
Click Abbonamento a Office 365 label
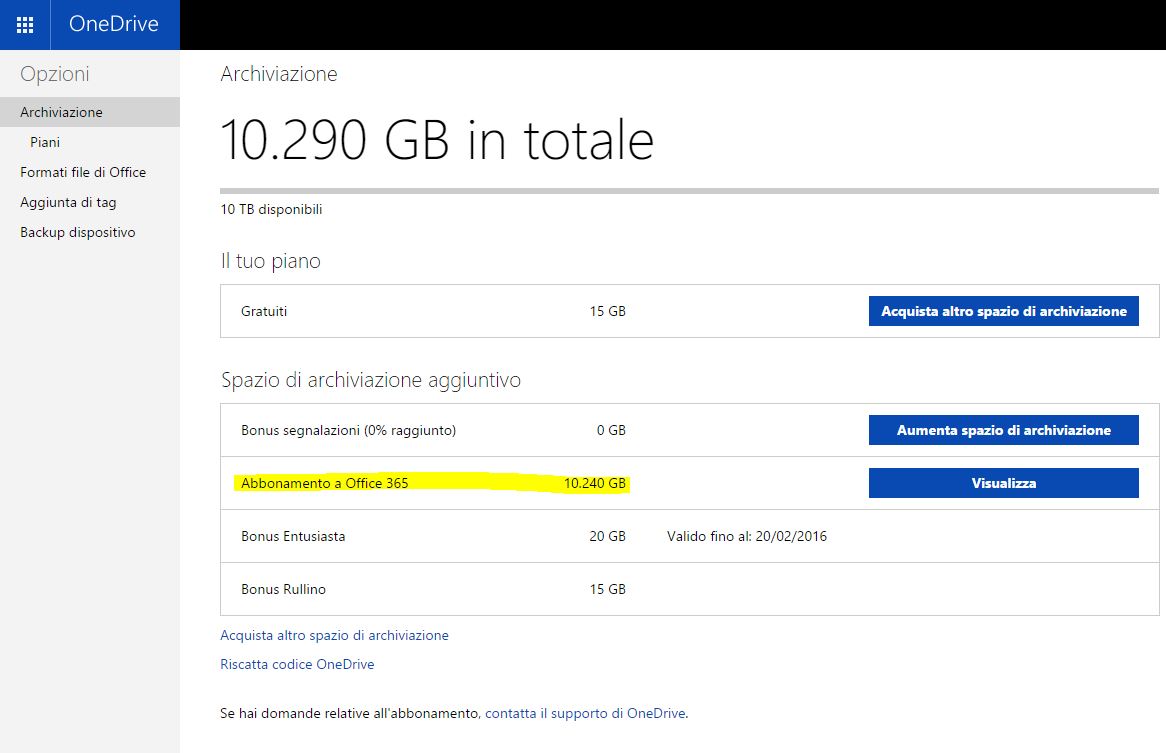[x=324, y=483]
